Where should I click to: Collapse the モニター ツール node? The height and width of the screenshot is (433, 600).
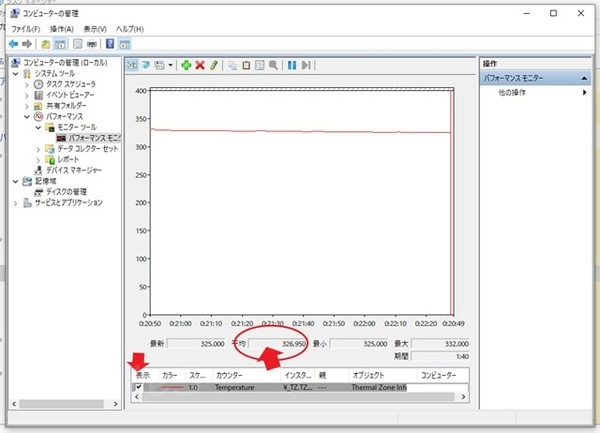tap(38, 127)
